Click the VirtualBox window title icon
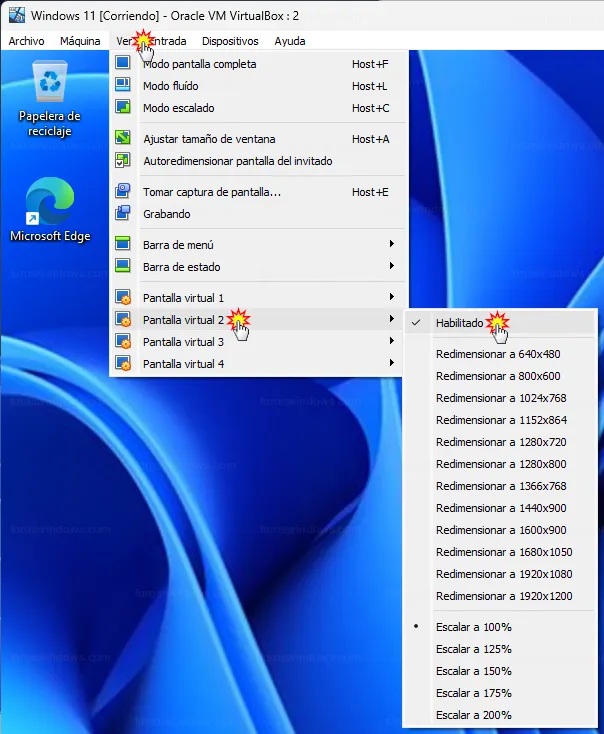 tap(17, 15)
